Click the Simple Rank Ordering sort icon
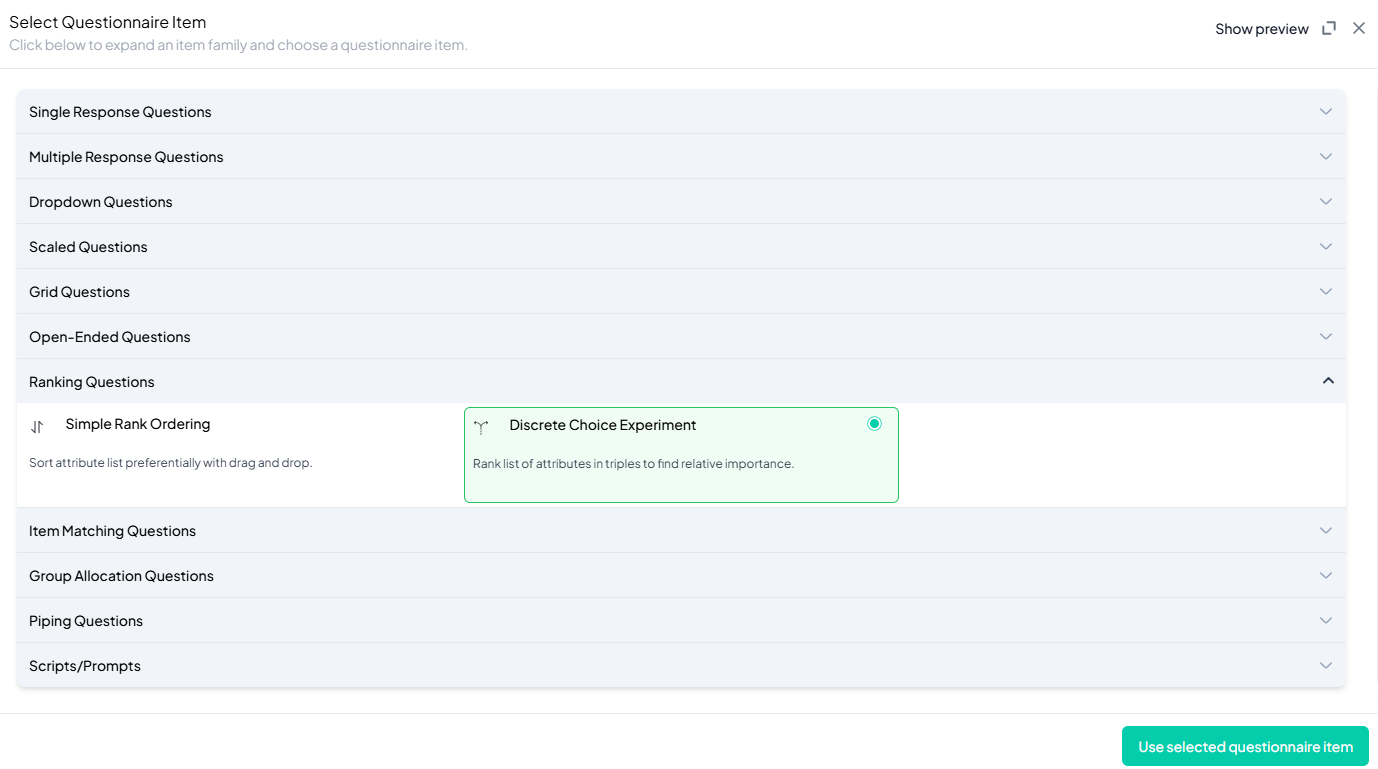 [x=37, y=427]
